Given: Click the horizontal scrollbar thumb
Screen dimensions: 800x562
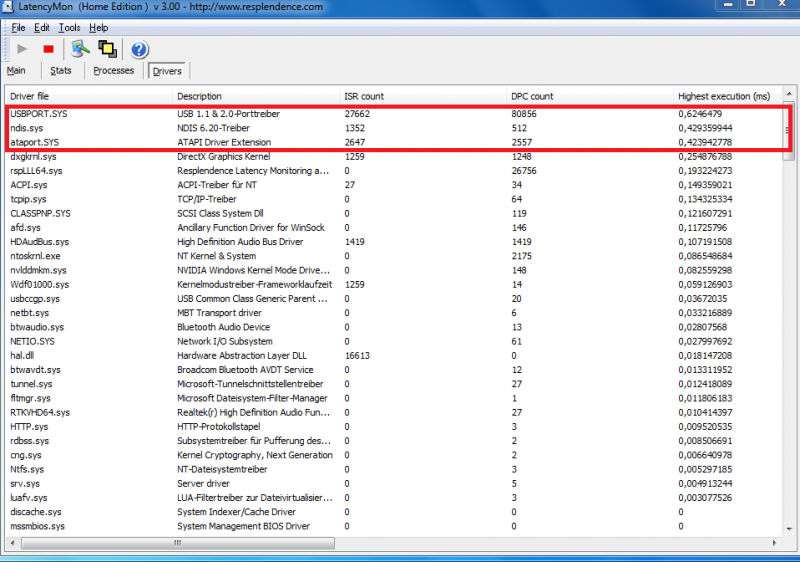Looking at the screenshot, I should pyautogui.click(x=178, y=543).
